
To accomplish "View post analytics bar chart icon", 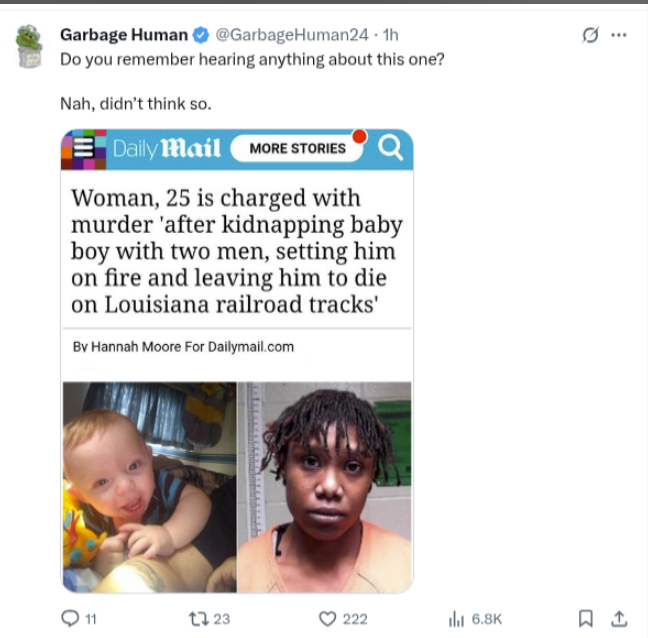I will click(459, 619).
